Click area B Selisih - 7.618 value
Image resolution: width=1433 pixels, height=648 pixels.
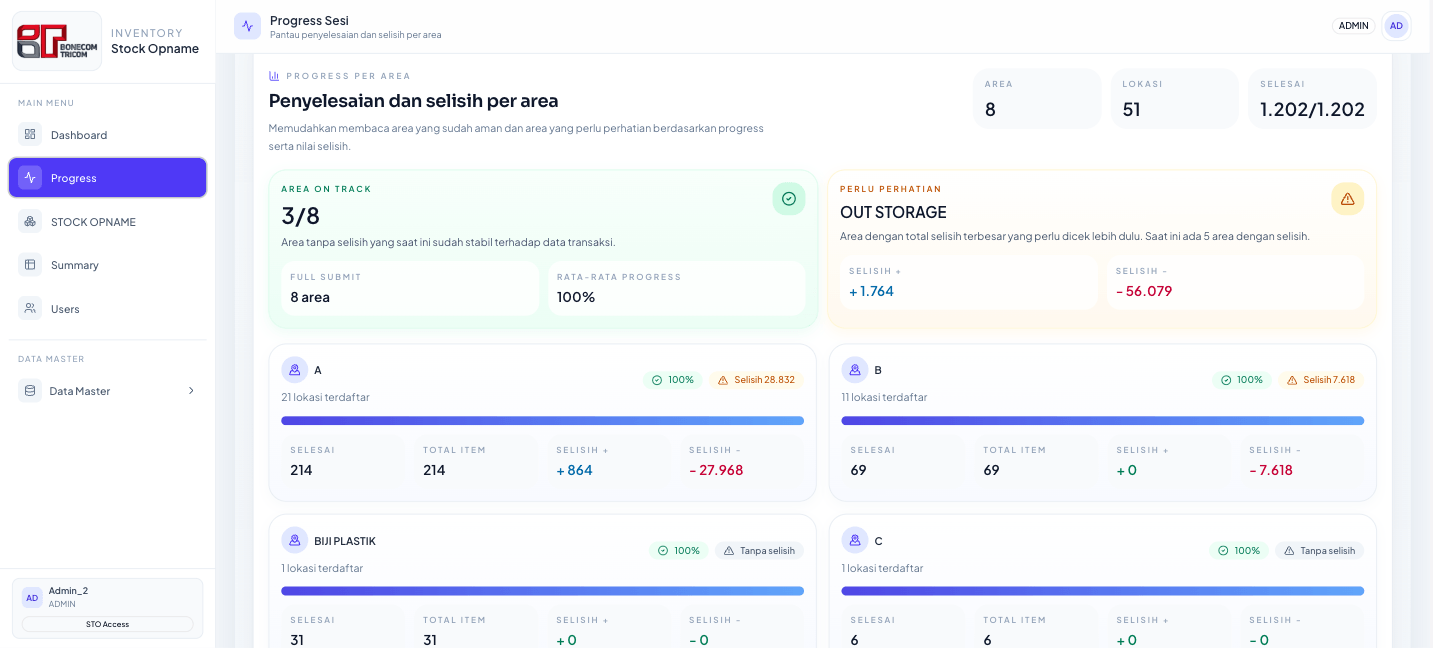click(1271, 470)
